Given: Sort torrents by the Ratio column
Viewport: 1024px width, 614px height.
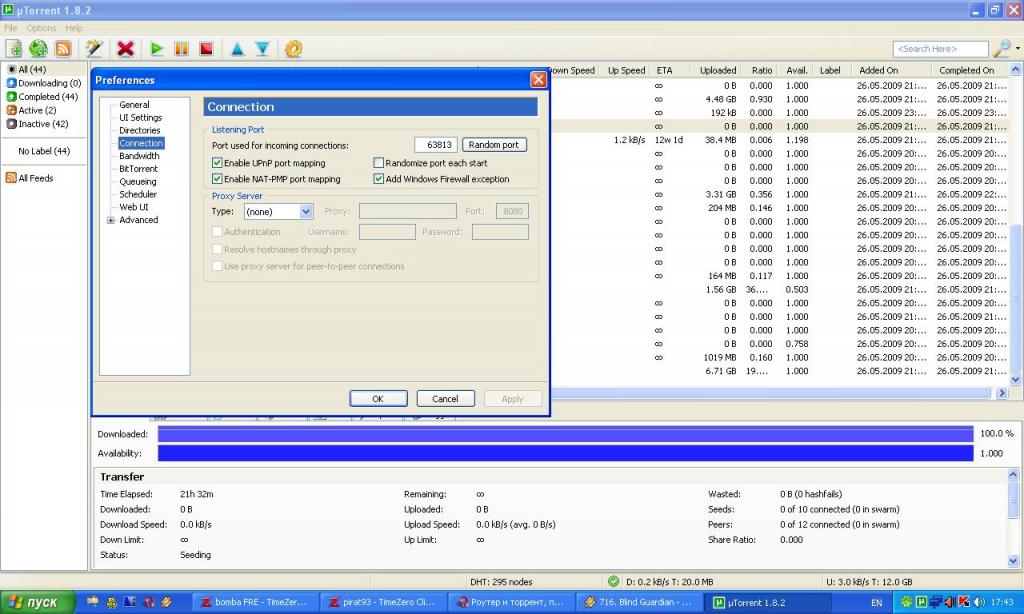Looking at the screenshot, I should click(x=761, y=71).
